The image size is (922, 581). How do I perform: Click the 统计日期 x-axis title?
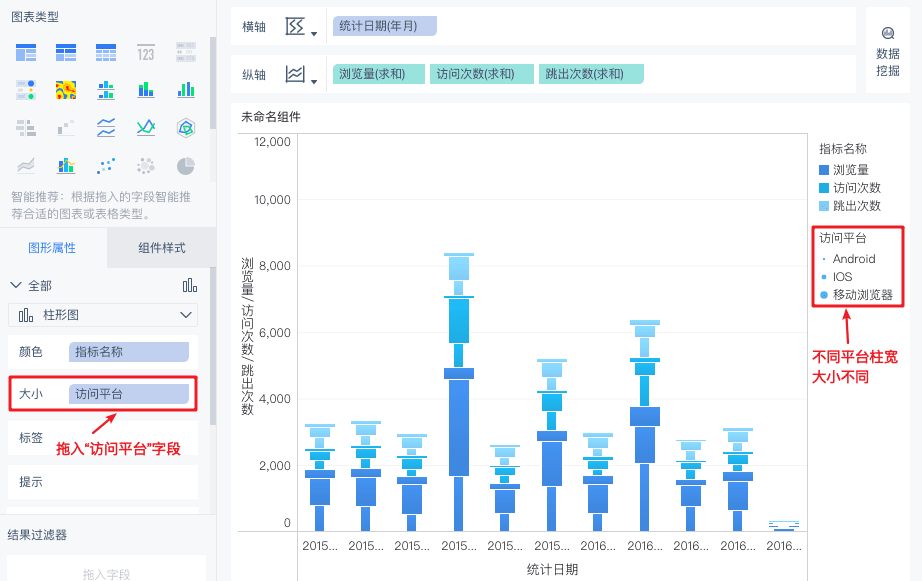pyautogui.click(x=552, y=569)
